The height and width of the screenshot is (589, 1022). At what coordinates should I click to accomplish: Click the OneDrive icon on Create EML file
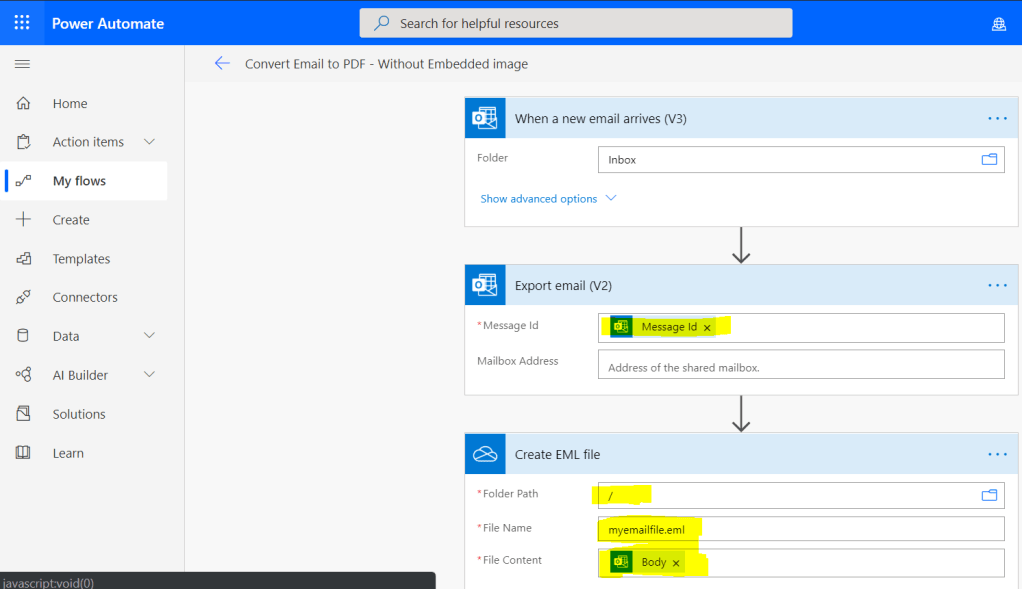(x=485, y=454)
